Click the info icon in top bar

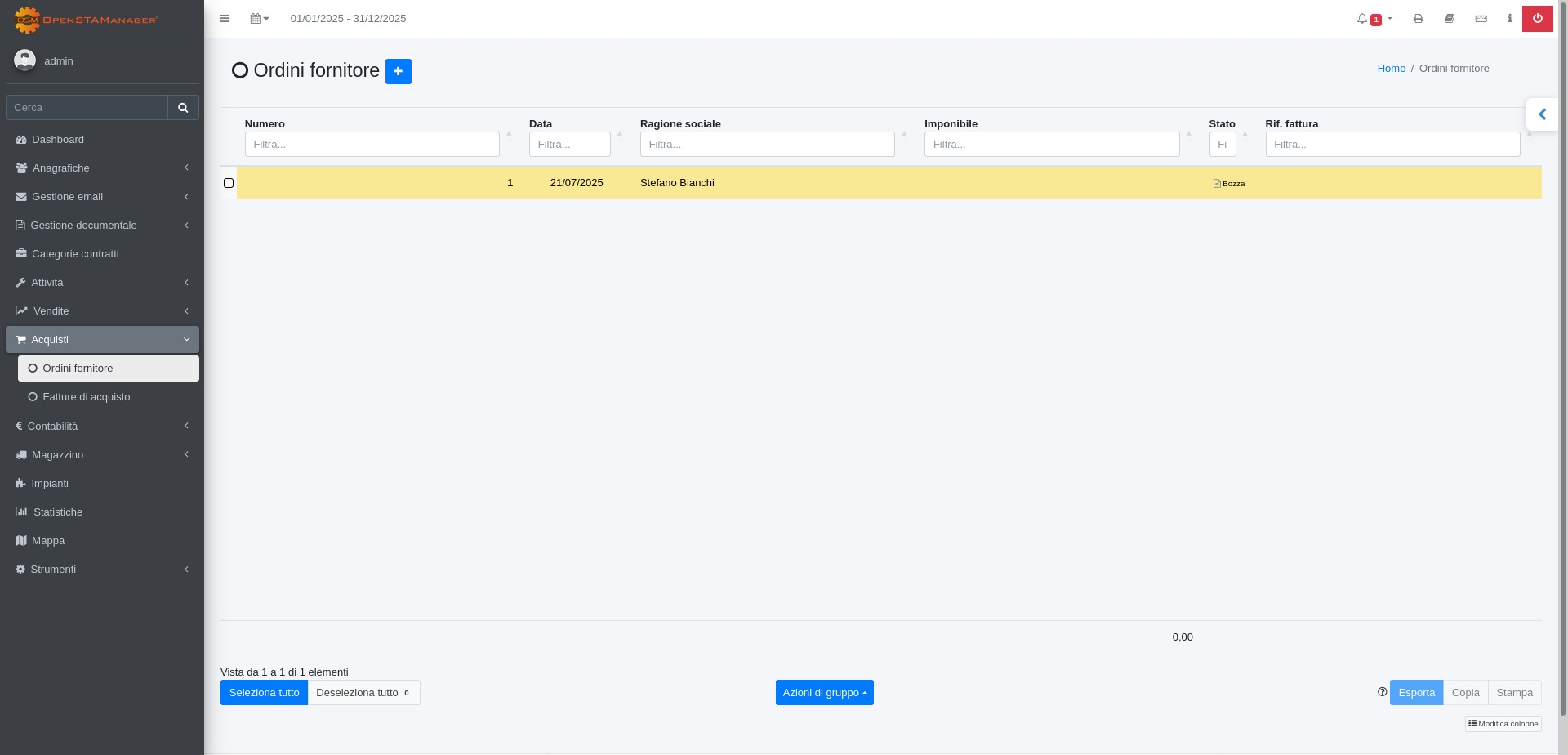(x=1509, y=19)
